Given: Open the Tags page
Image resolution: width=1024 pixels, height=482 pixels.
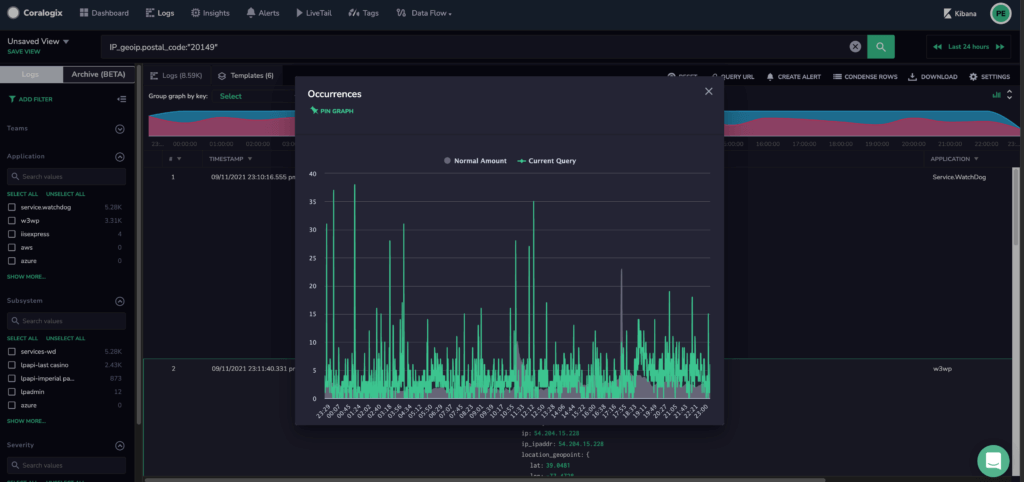Looking at the screenshot, I should tap(364, 12).
